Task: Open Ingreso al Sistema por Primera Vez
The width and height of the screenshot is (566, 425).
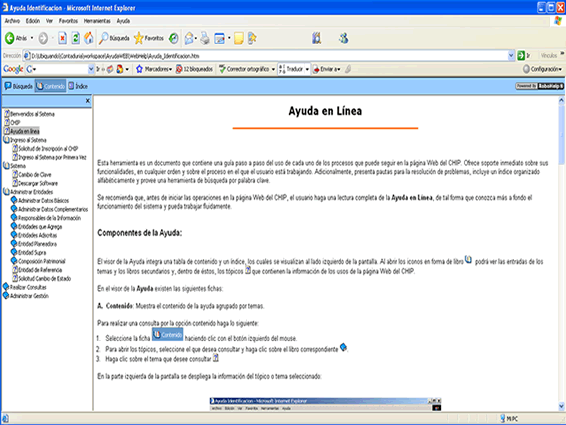Action: pos(49,157)
